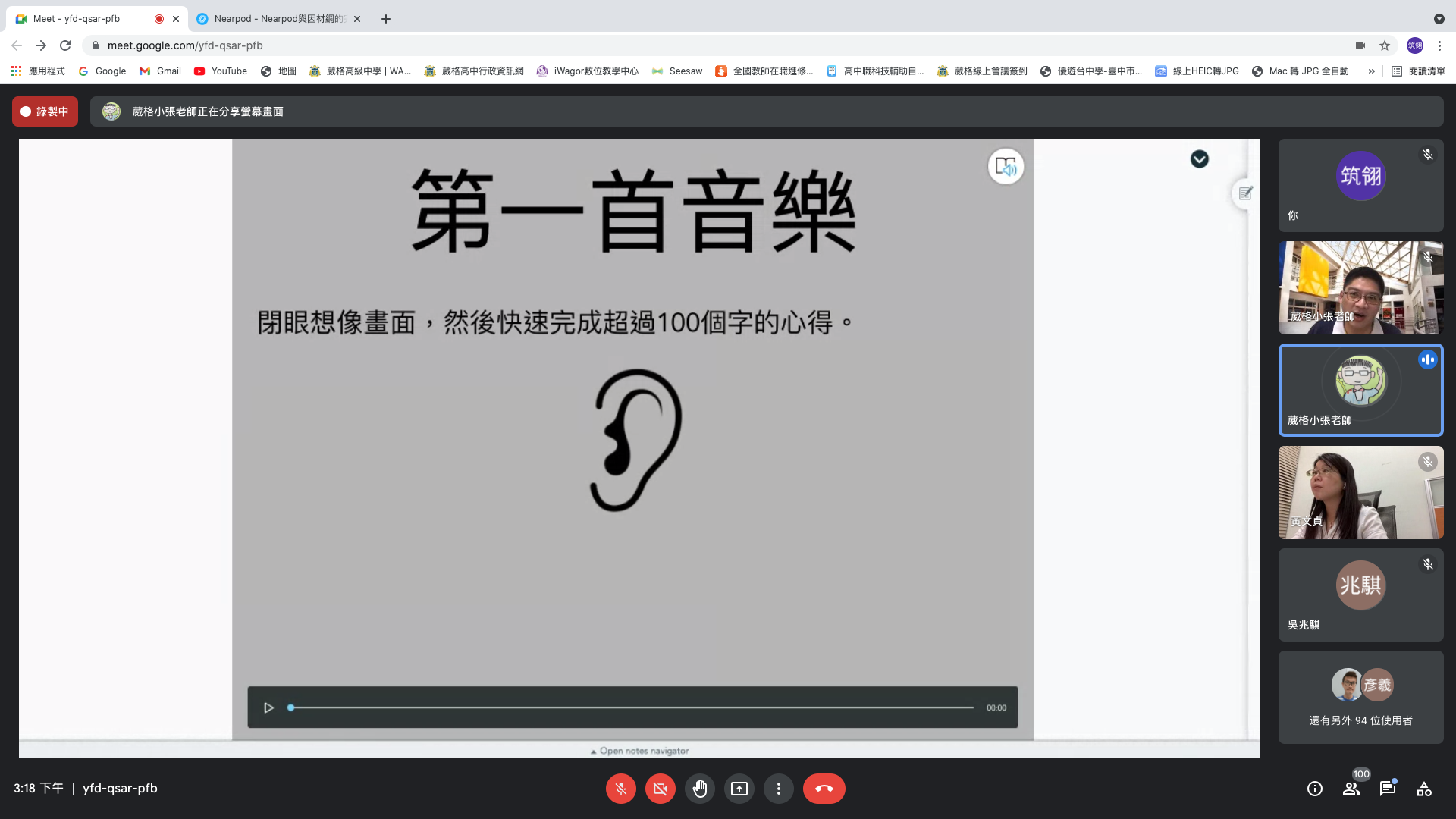The height and width of the screenshot is (819, 1456).
Task: Click the audio progress slider track
Action: 631,708
